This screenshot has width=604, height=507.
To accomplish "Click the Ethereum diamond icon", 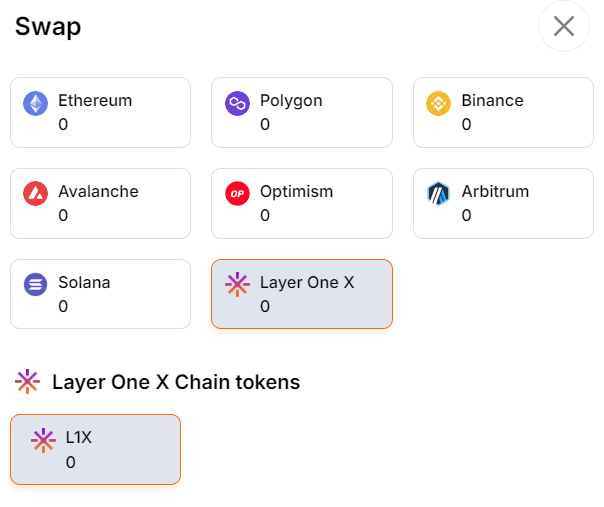I will pyautogui.click(x=36, y=103).
